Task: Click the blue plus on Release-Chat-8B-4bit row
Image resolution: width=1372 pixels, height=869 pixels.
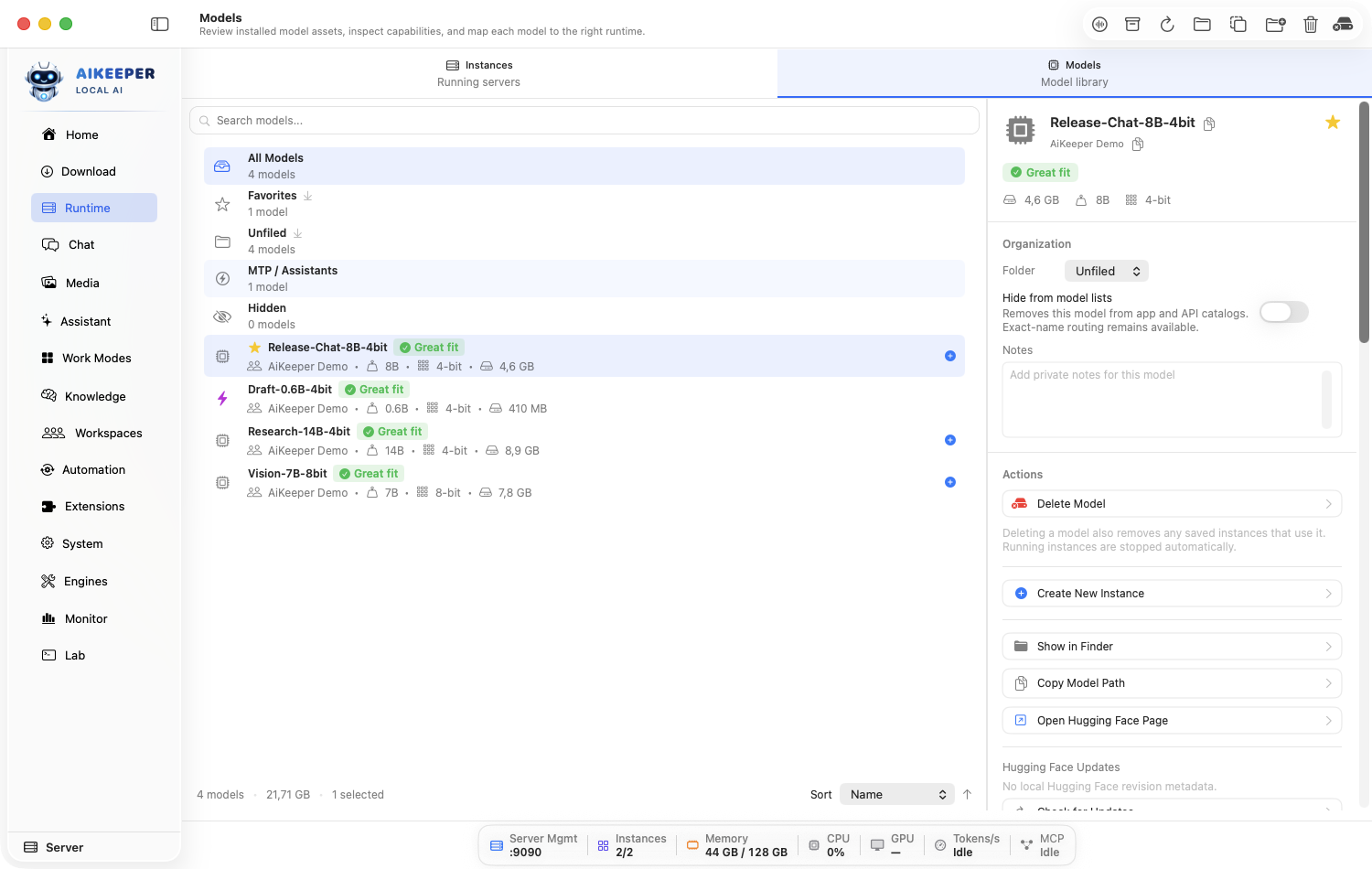Action: pyautogui.click(x=950, y=356)
